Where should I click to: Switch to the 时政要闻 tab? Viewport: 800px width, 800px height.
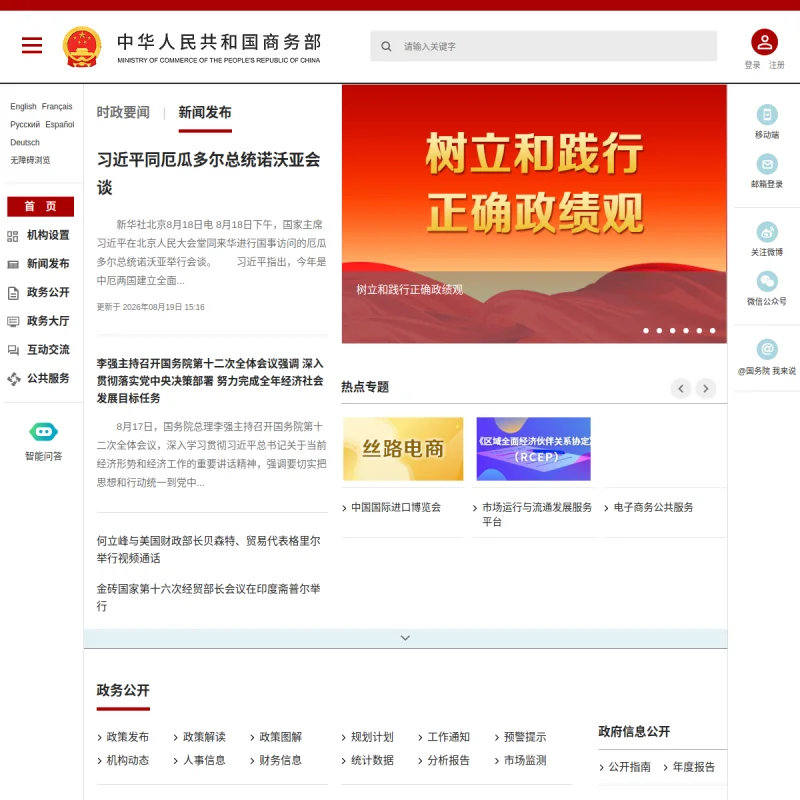123,112
